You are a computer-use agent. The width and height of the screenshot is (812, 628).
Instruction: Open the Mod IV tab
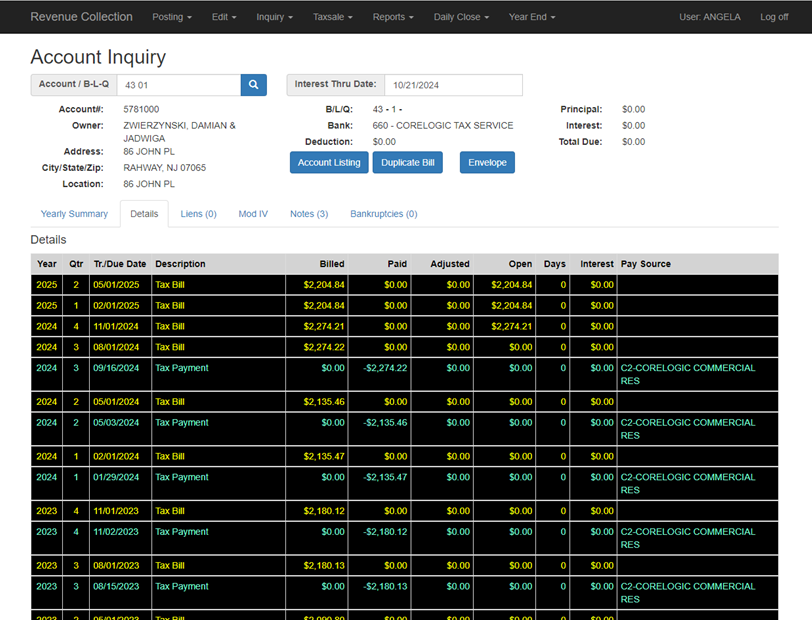(253, 214)
